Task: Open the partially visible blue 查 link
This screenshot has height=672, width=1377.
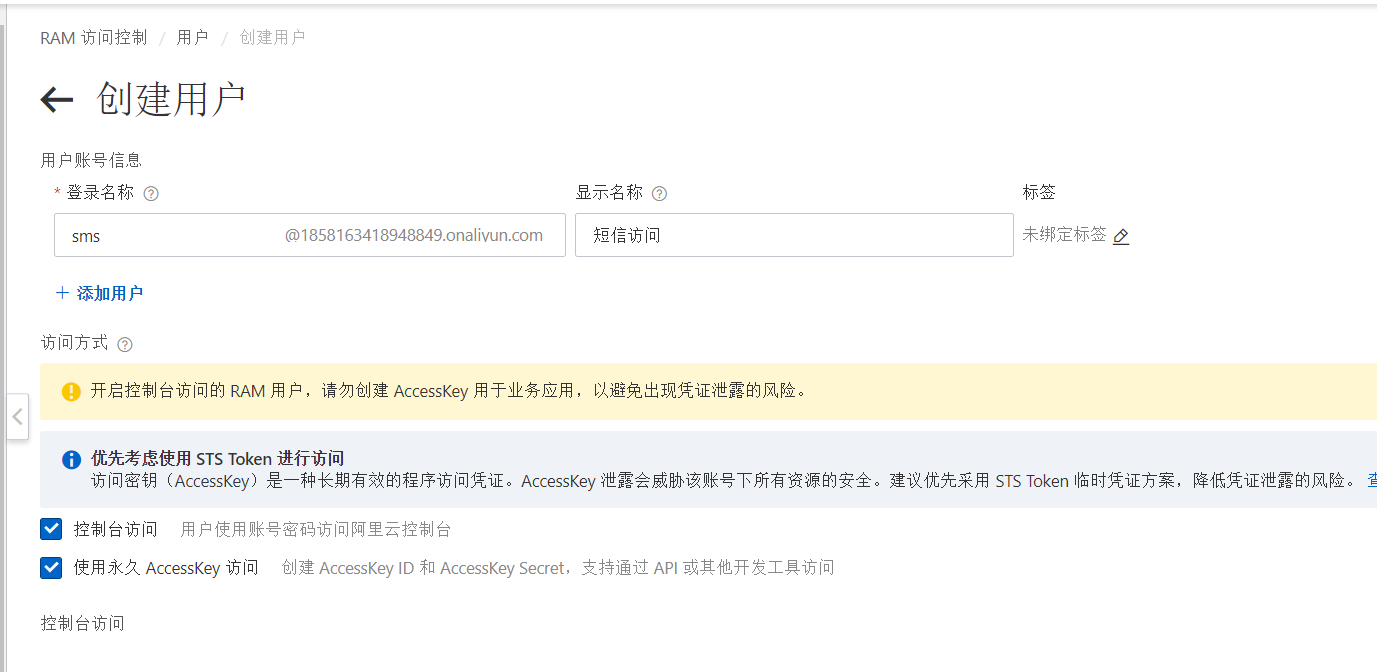Action: 1371,480
